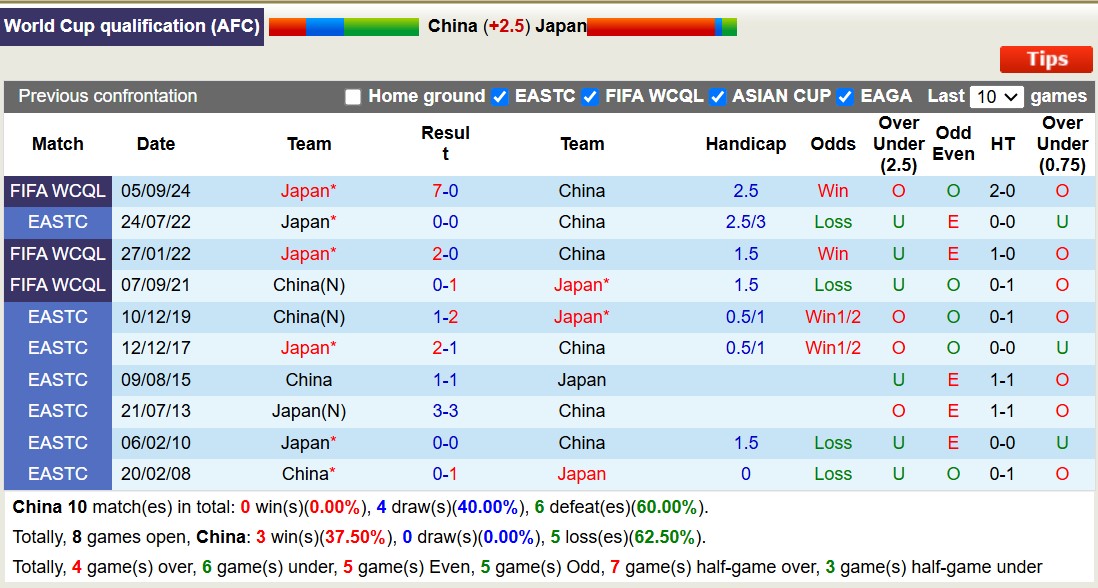The height and width of the screenshot is (588, 1098).
Task: Open the 0-1 result from 20/02/08
Action: [445, 474]
